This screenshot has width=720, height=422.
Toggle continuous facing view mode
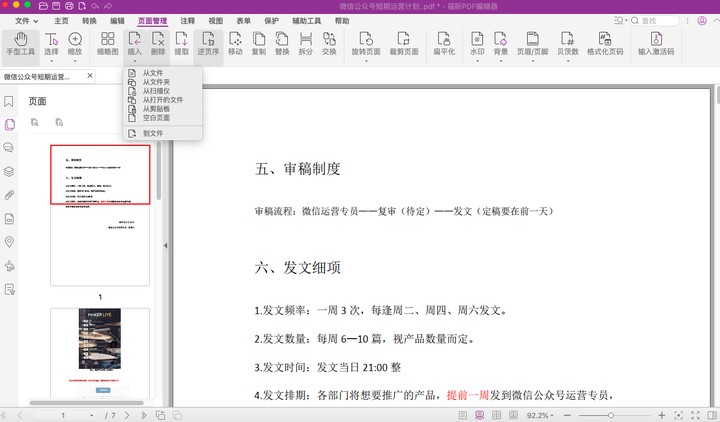tap(513, 415)
